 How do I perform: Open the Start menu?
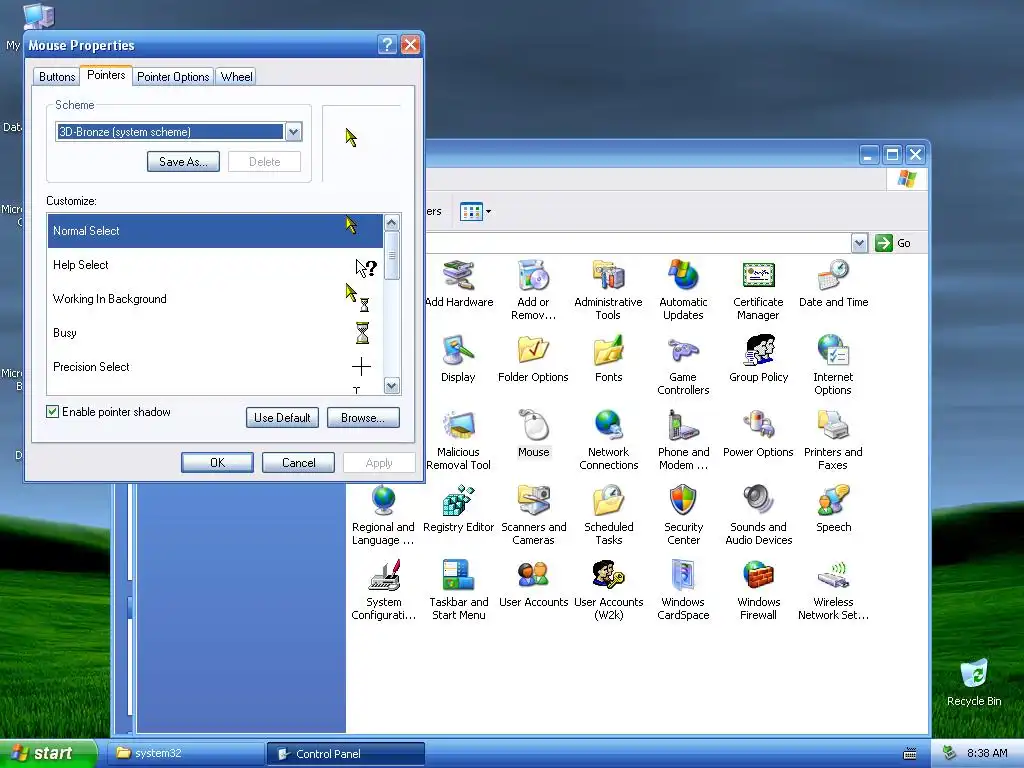(48, 753)
